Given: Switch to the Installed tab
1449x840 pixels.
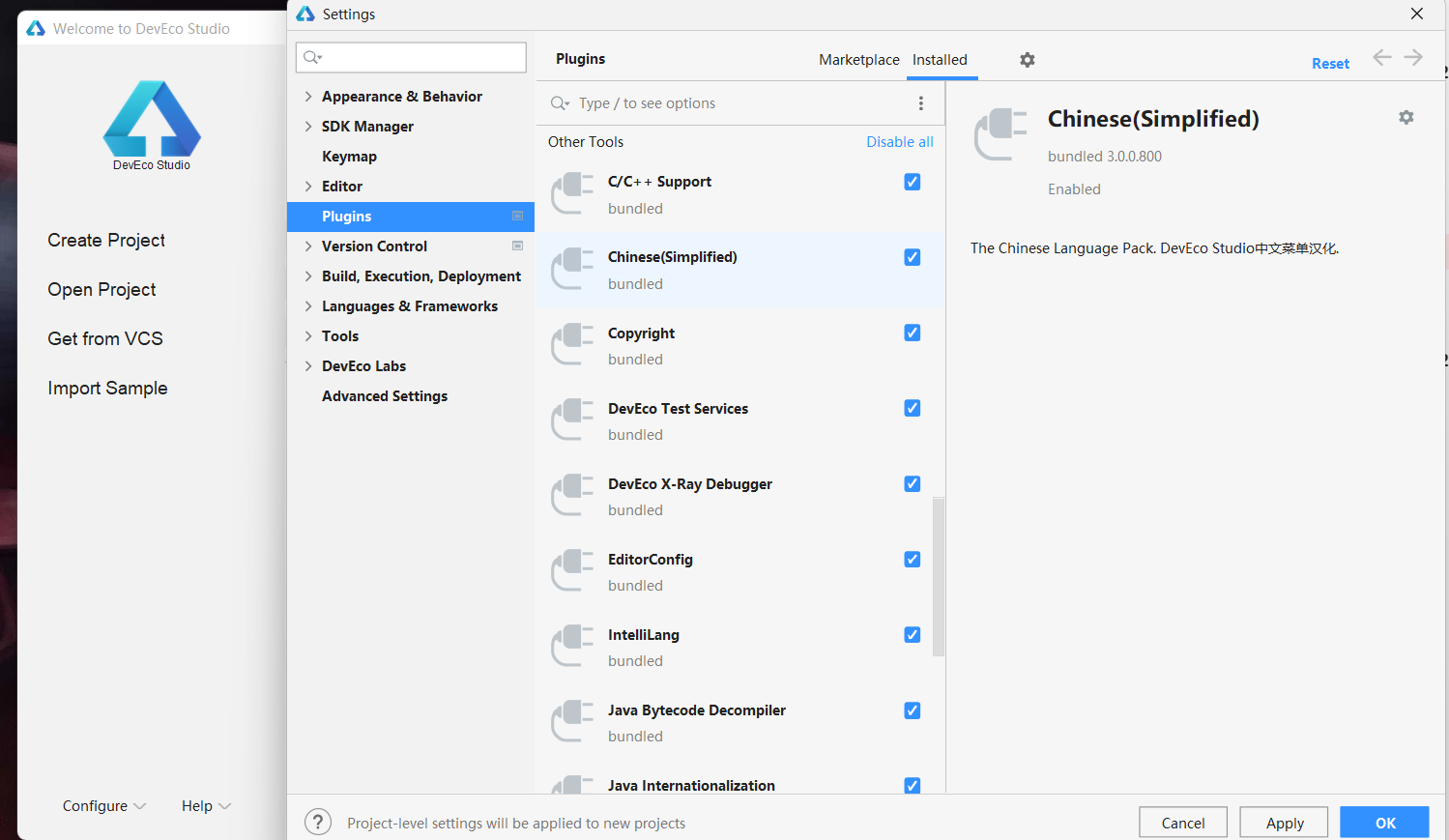Looking at the screenshot, I should pos(940,60).
